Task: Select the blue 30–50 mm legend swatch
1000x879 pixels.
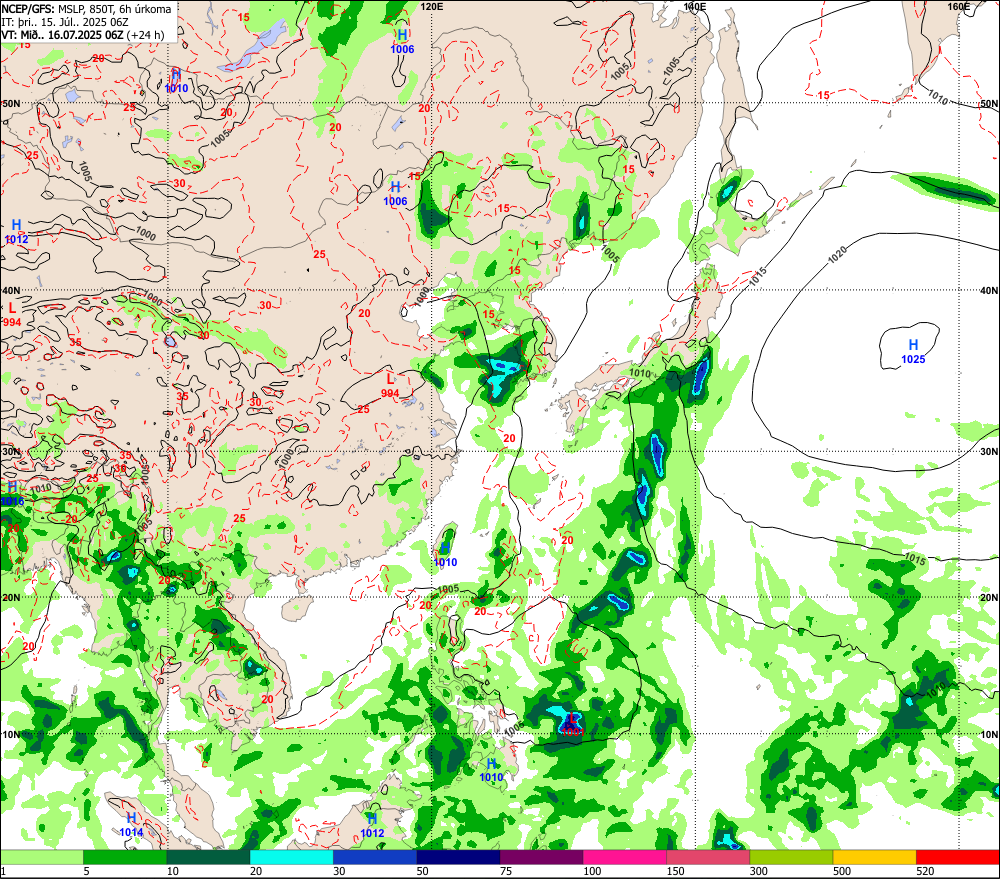Action: click(375, 857)
